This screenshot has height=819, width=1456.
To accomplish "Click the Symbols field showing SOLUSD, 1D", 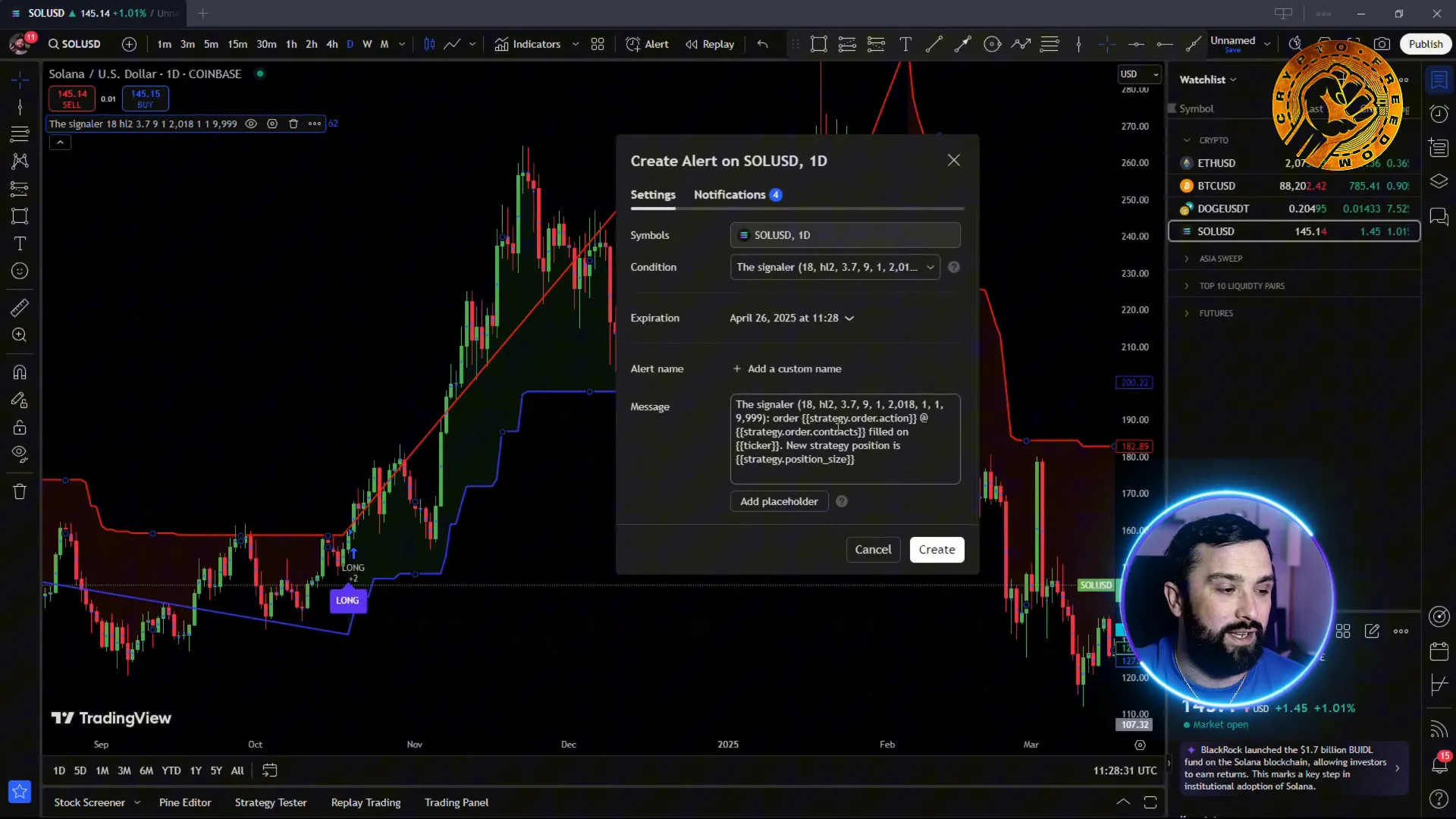I will pyautogui.click(x=845, y=235).
